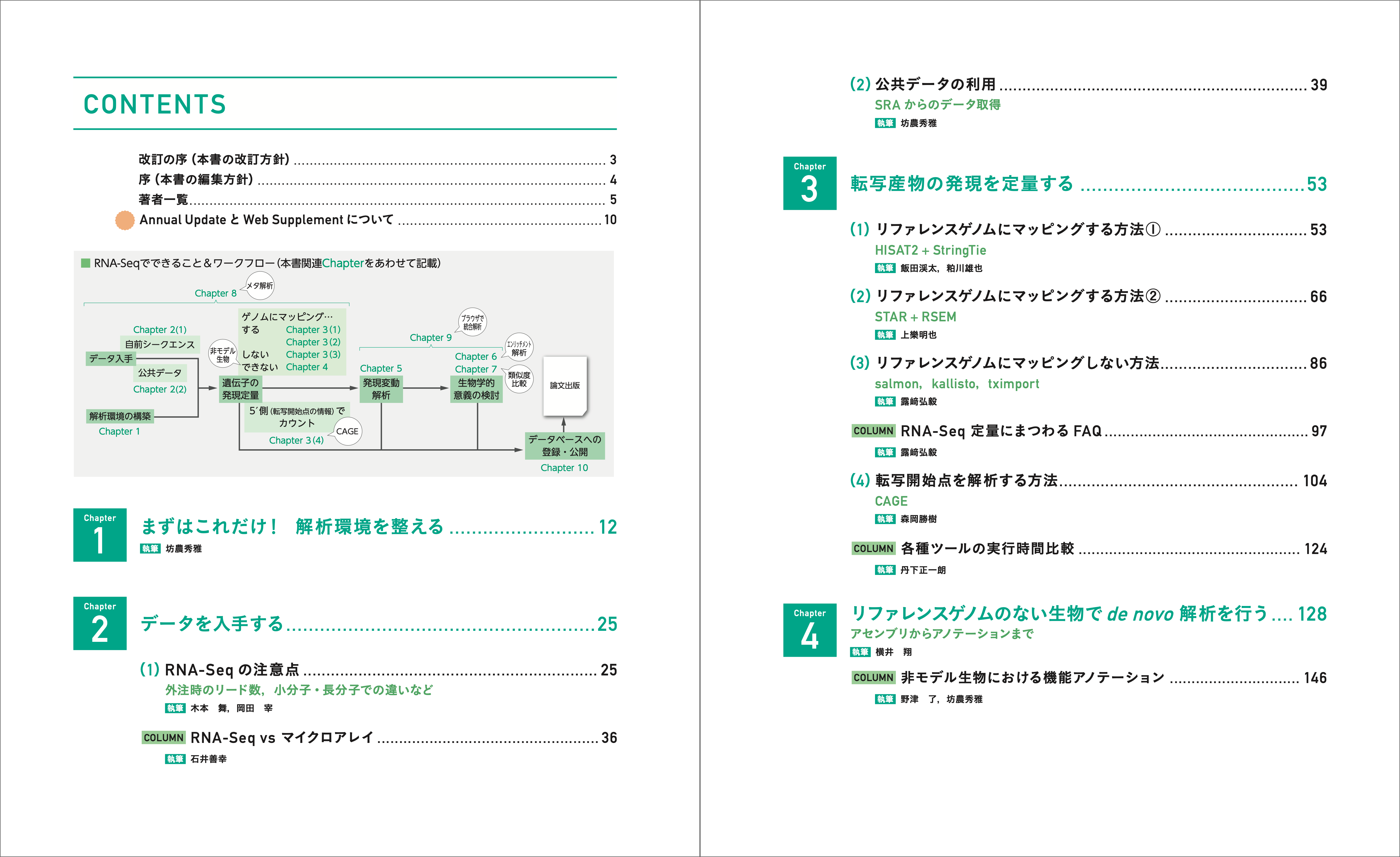This screenshot has width=1400, height=857.
Task: Click the データ入手 workflow box
Action: pos(111,359)
